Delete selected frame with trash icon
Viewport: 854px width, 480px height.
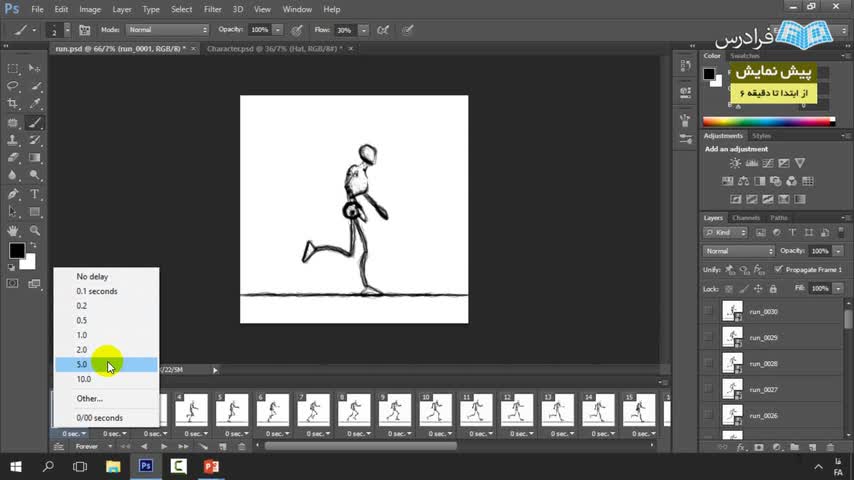pos(242,447)
